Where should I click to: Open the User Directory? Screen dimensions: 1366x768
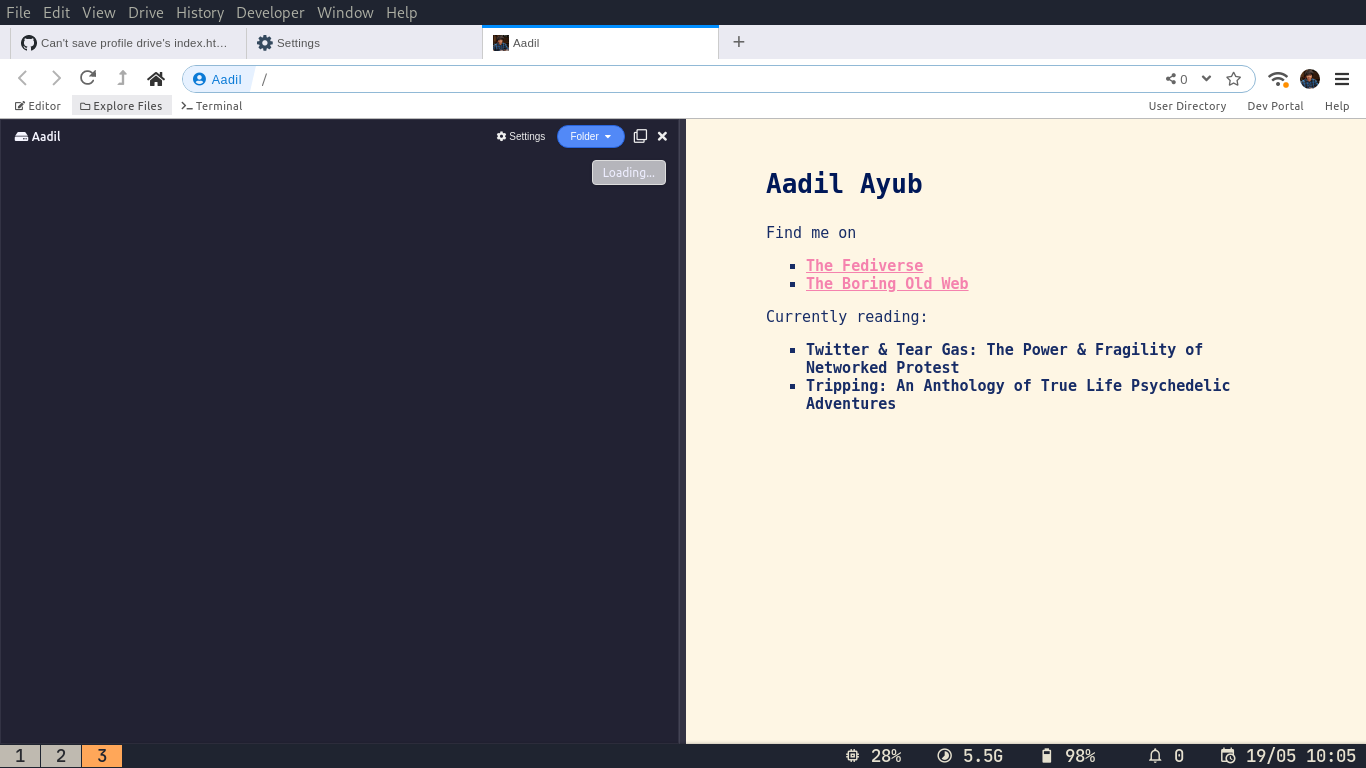tap(1187, 105)
